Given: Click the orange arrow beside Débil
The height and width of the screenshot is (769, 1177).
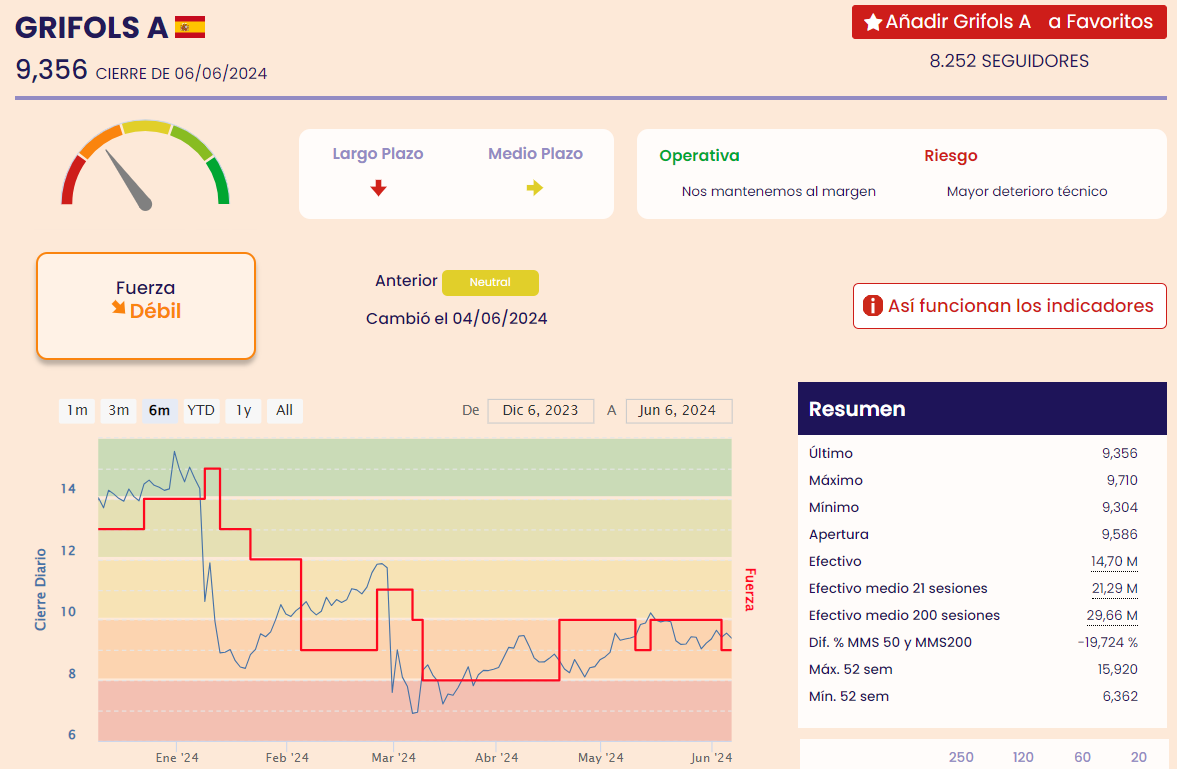Looking at the screenshot, I should pos(119,307).
